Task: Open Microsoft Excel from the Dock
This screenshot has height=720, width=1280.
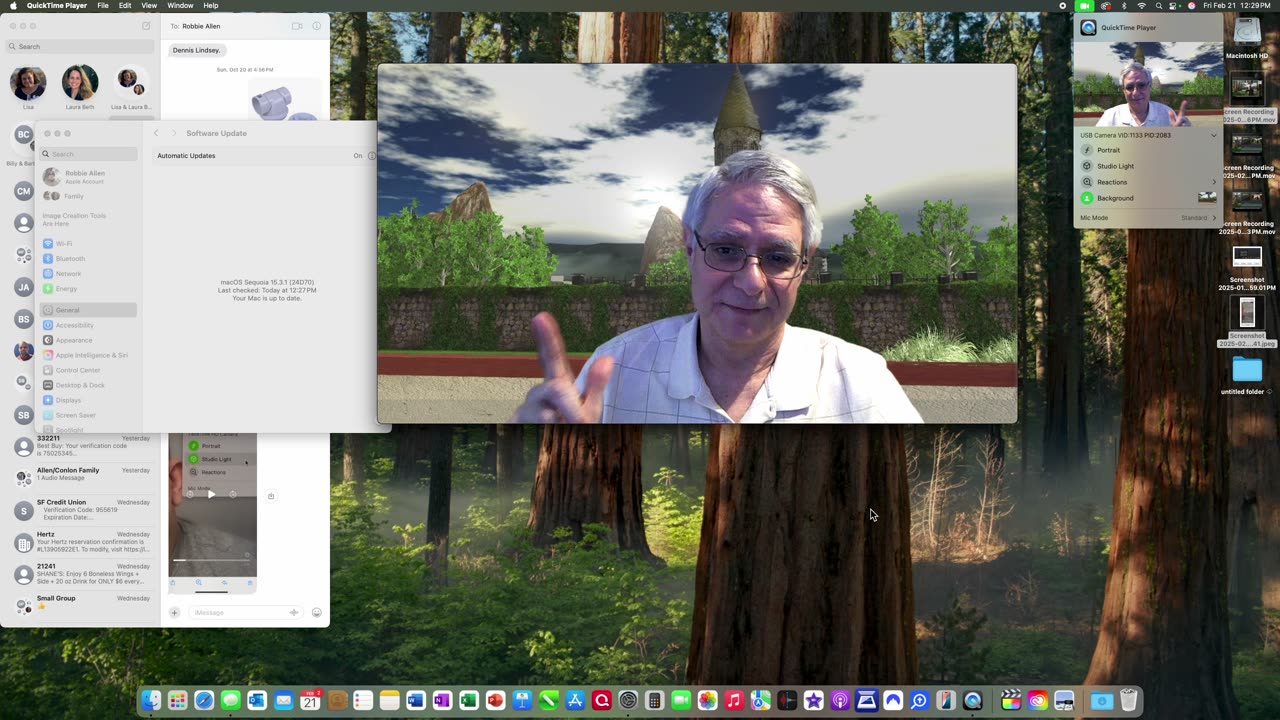Action: (469, 701)
